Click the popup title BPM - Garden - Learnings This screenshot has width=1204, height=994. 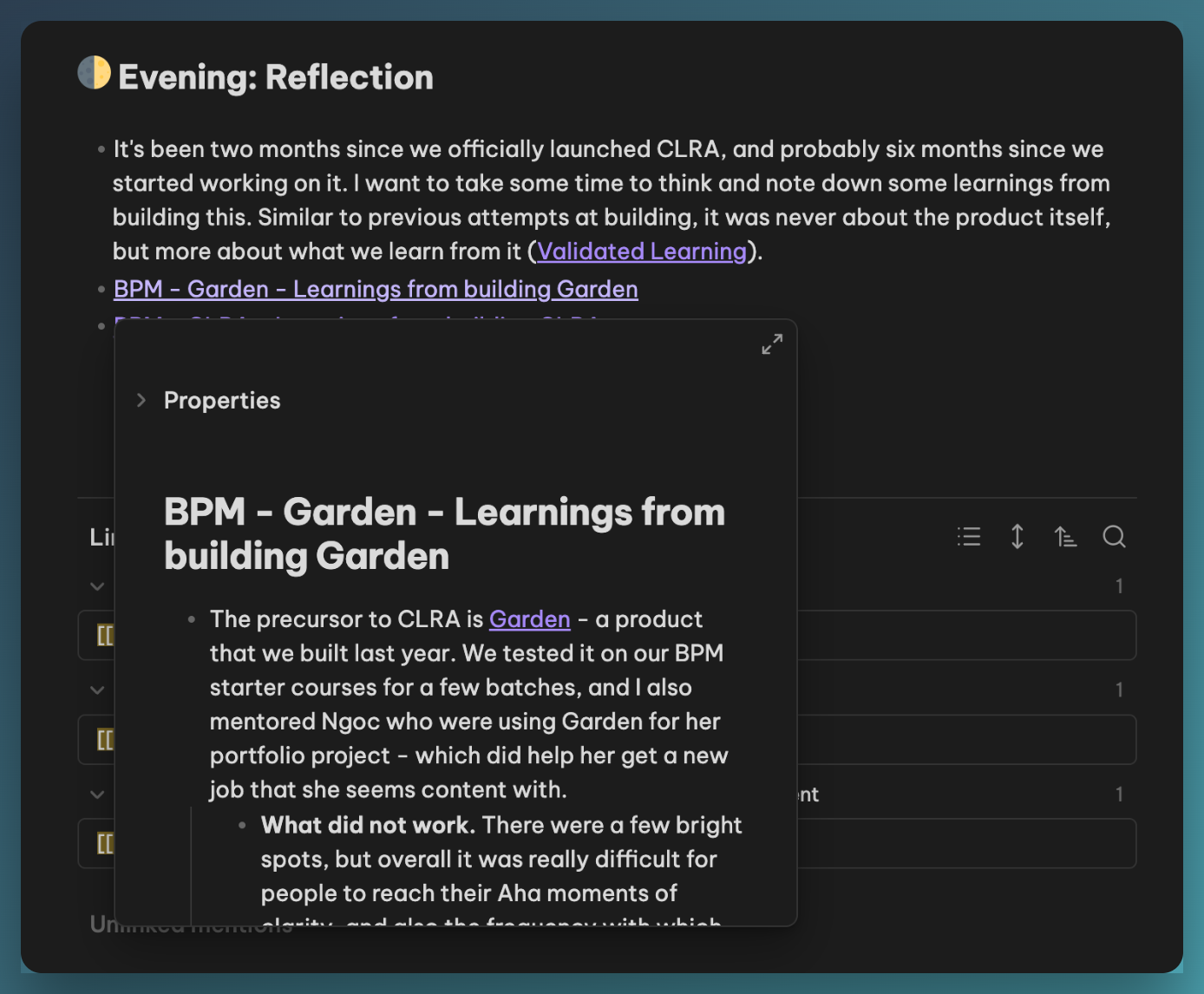(x=444, y=533)
